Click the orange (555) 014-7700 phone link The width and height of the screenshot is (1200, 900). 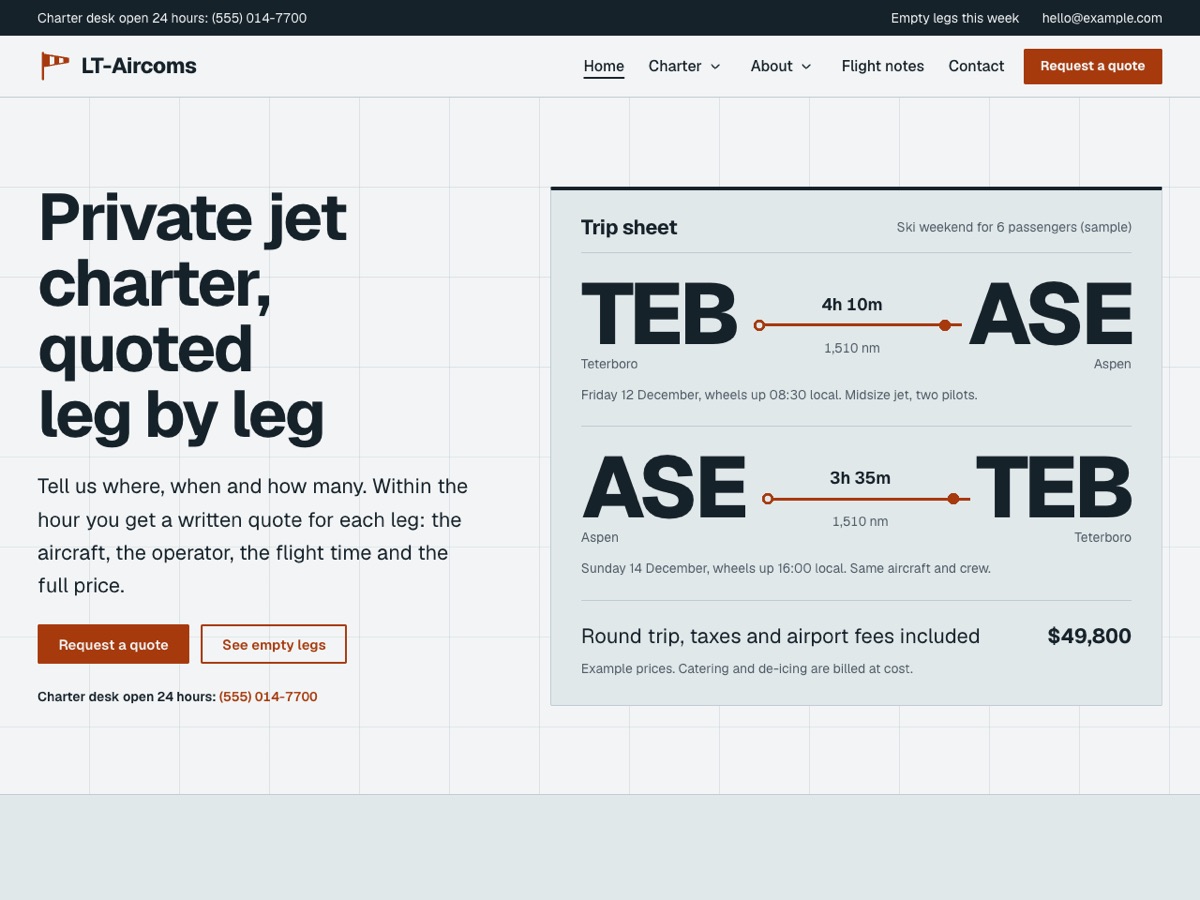(268, 697)
